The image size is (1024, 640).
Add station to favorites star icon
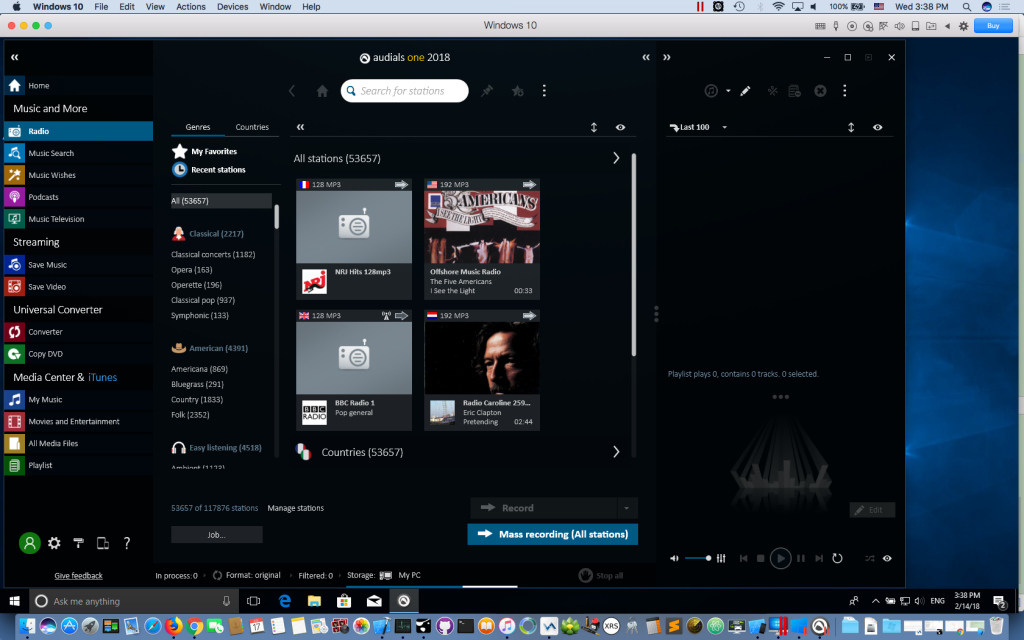518,91
